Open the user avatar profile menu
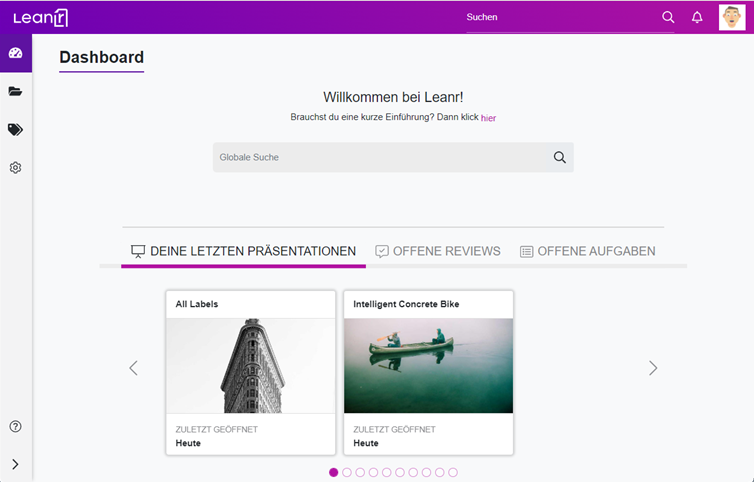754x482 pixels. click(x=732, y=17)
